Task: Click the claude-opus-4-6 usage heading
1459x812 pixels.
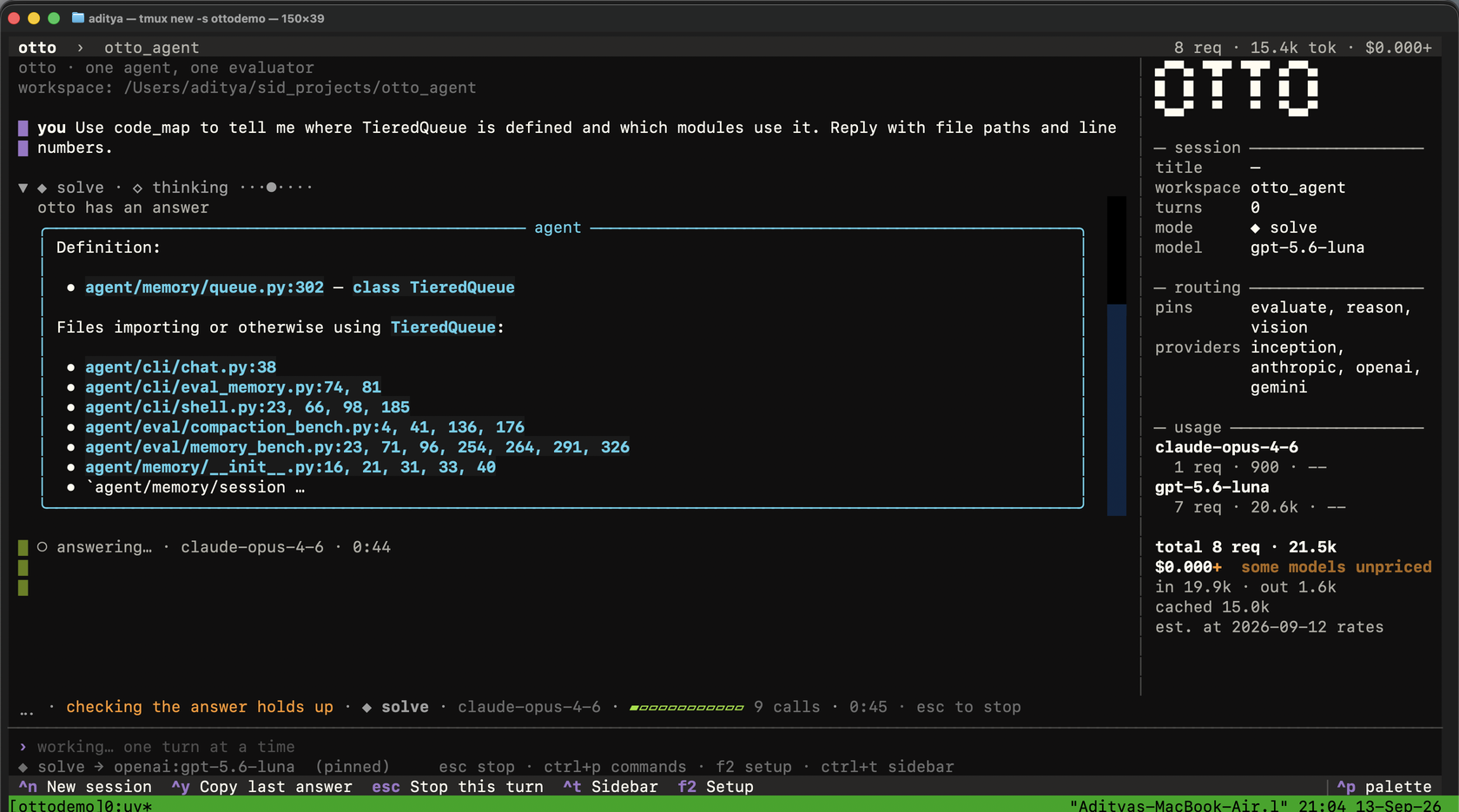Action: point(1226,447)
